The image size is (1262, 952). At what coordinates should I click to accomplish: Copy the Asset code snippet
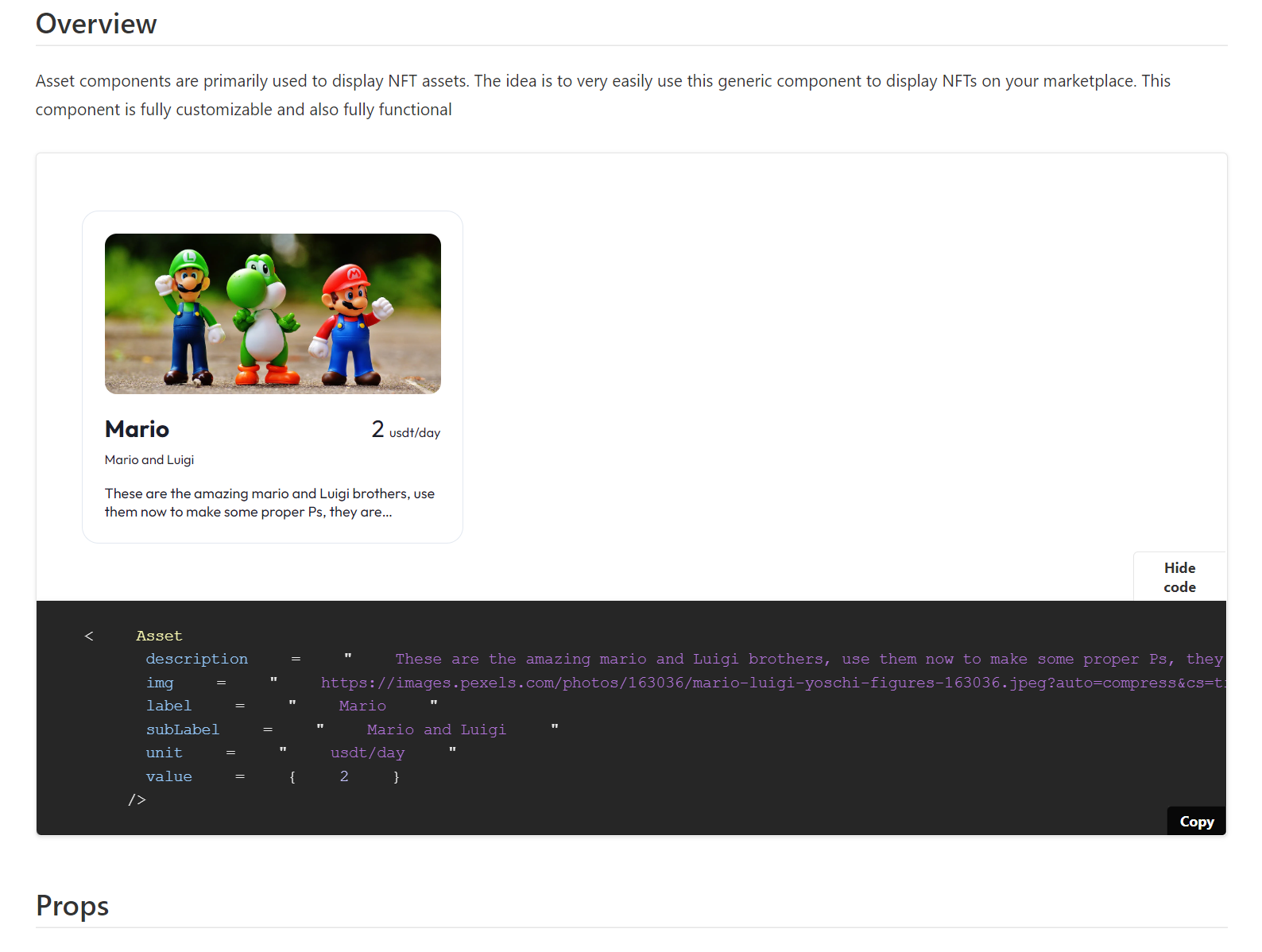(1196, 822)
